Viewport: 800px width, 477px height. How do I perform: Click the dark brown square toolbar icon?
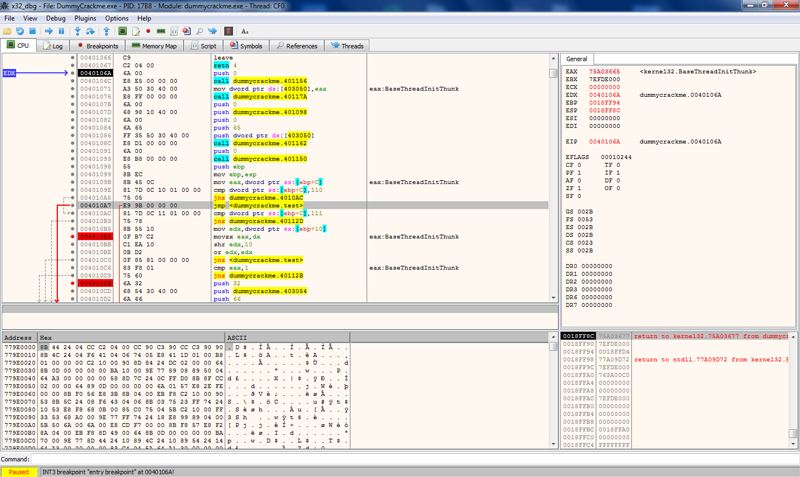(x=229, y=31)
